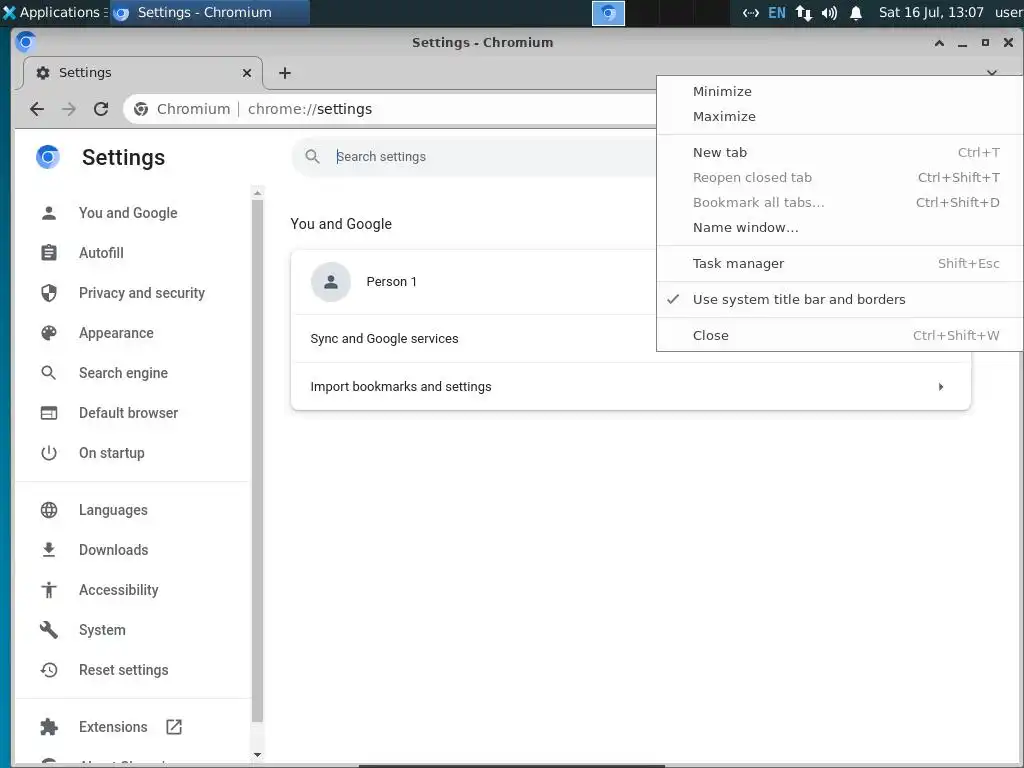
Task: Click the EN keyboard layout indicator
Action: [776, 12]
